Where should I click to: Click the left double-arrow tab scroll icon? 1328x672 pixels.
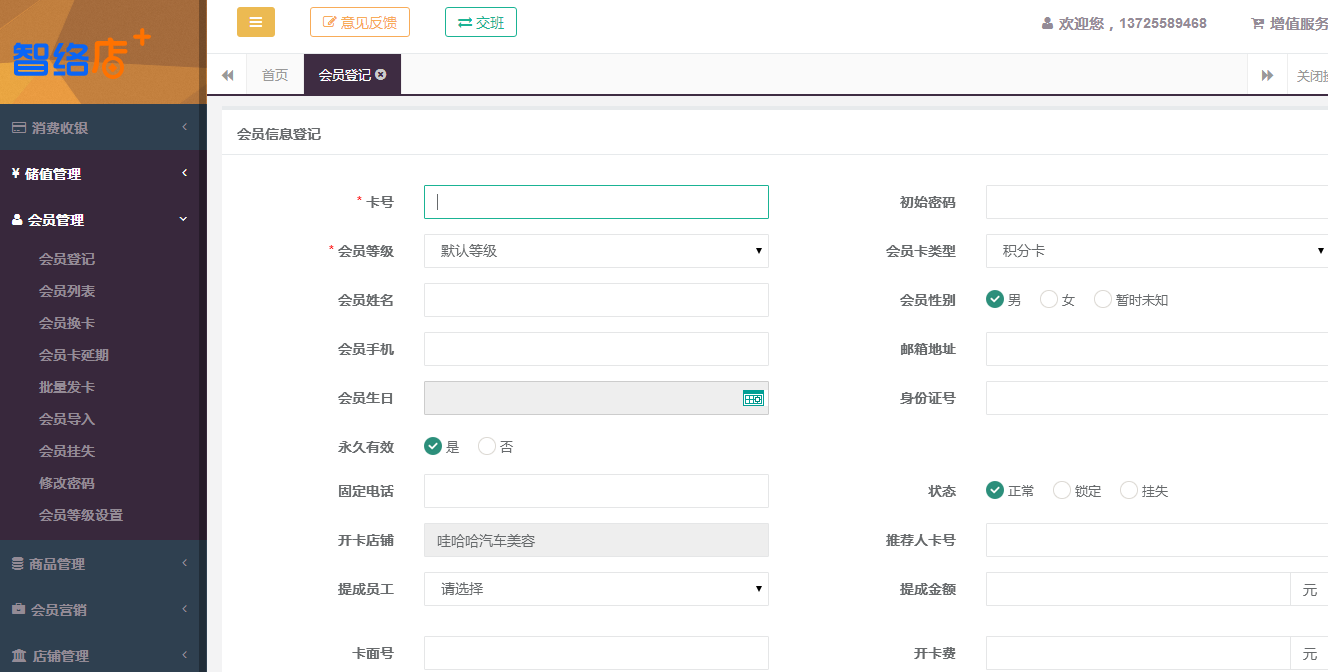(x=227, y=75)
